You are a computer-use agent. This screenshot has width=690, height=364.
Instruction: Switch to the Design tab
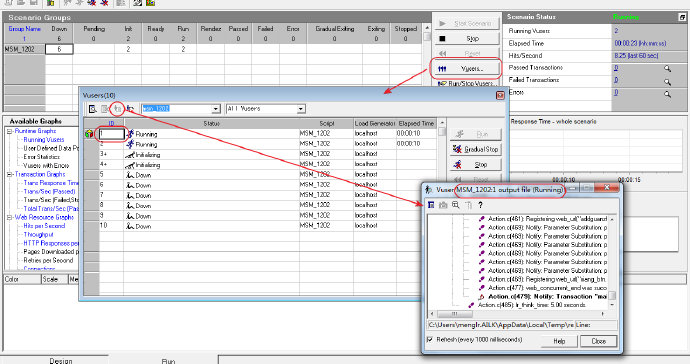click(60, 361)
